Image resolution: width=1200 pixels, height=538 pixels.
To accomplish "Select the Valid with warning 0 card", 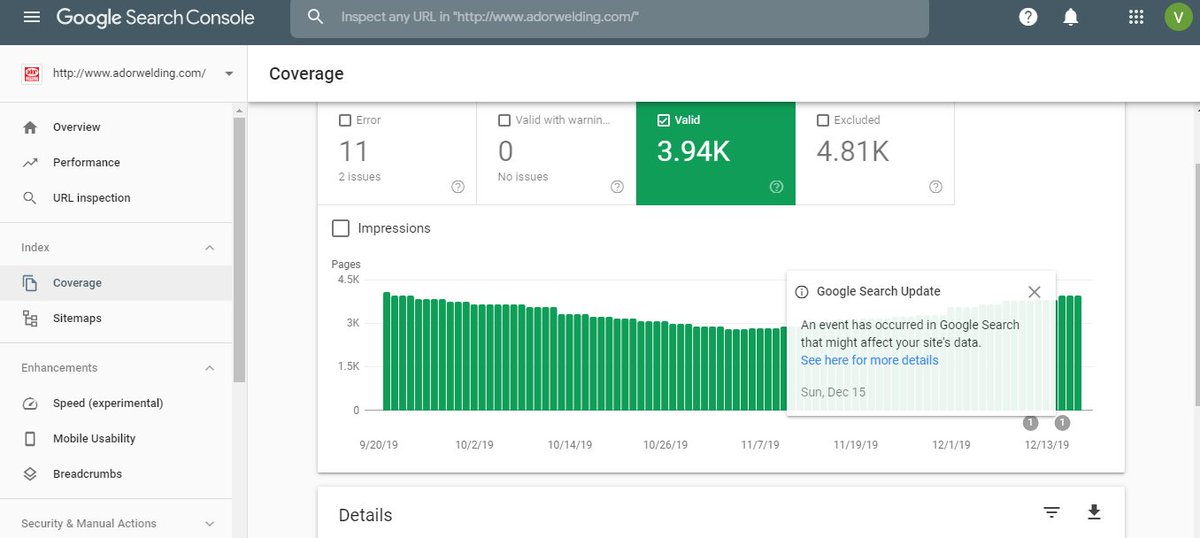I will 556,153.
